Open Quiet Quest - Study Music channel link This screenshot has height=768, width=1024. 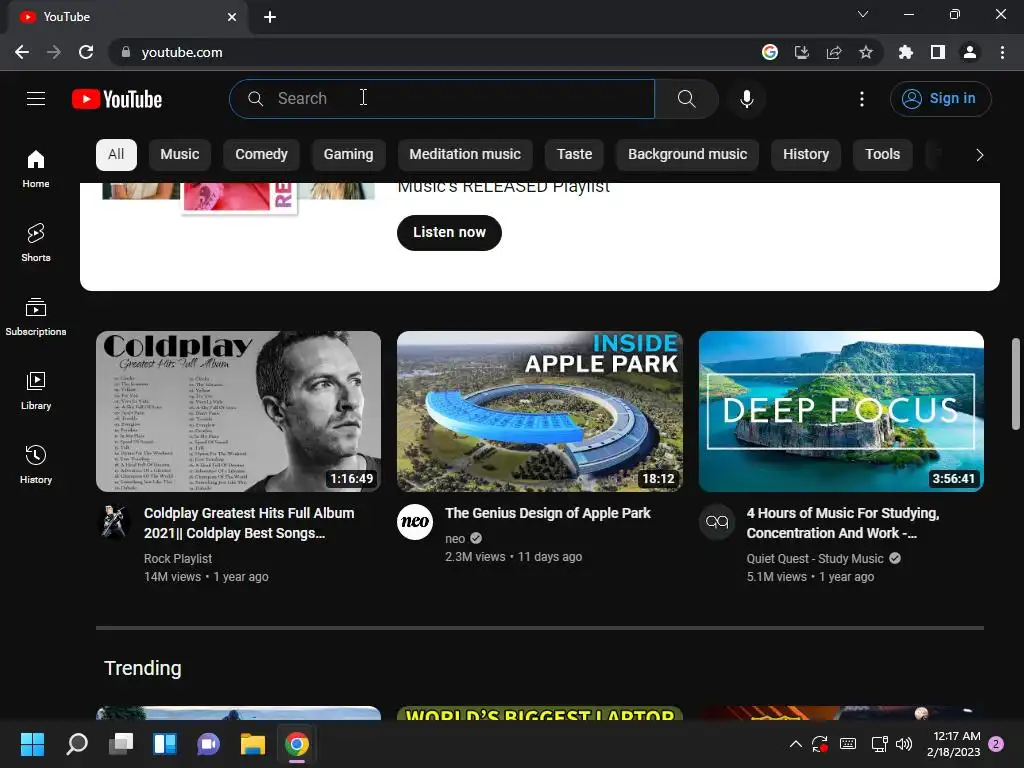tap(815, 558)
